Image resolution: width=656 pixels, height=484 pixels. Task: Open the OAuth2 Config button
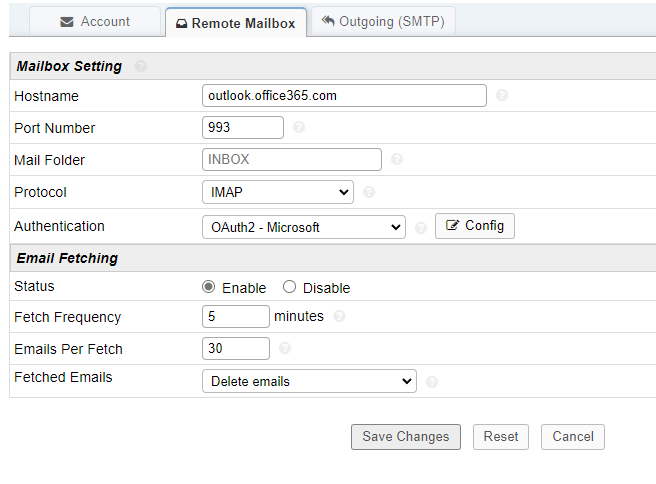[x=475, y=226]
